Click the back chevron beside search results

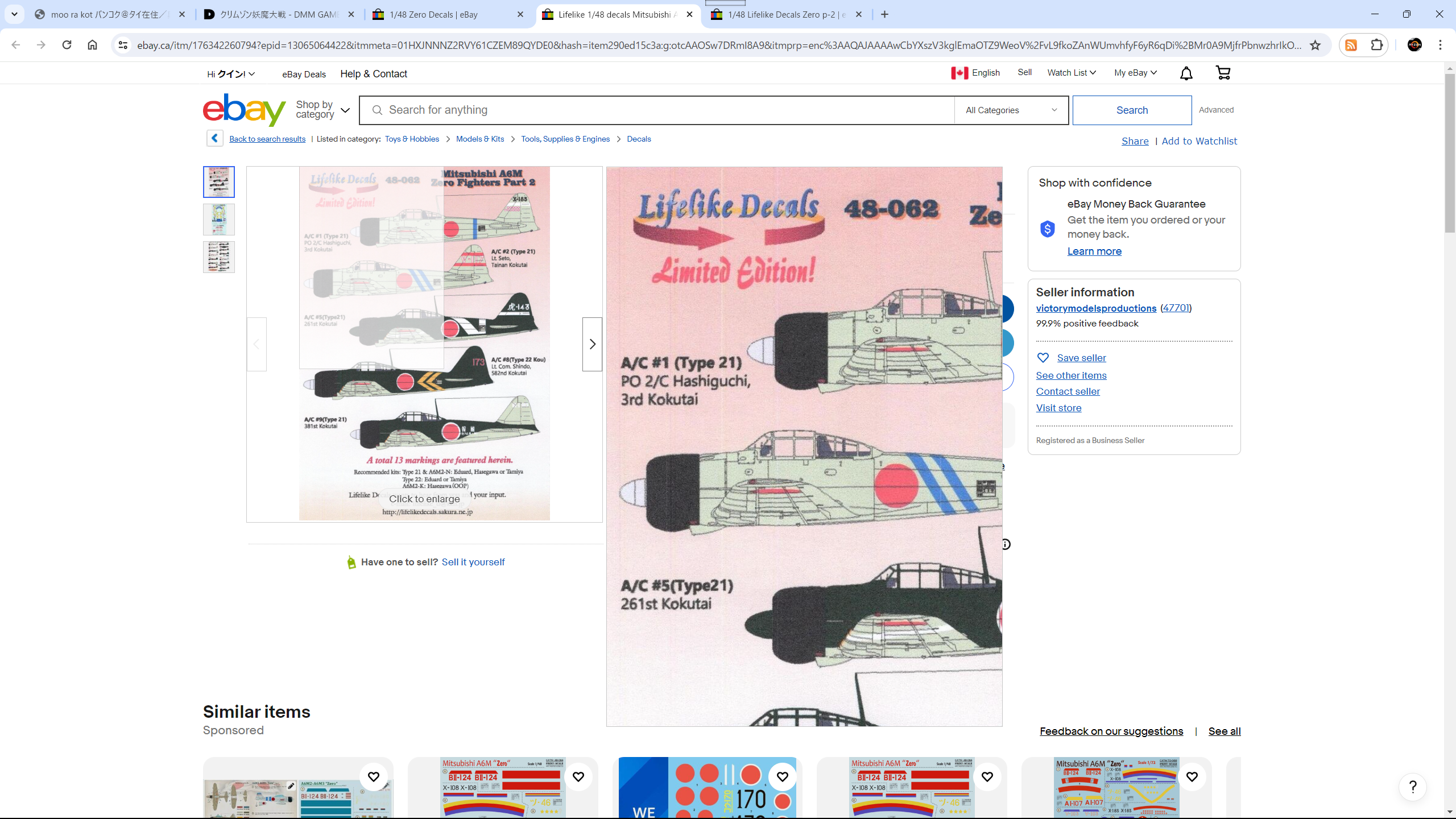pyautogui.click(x=214, y=138)
